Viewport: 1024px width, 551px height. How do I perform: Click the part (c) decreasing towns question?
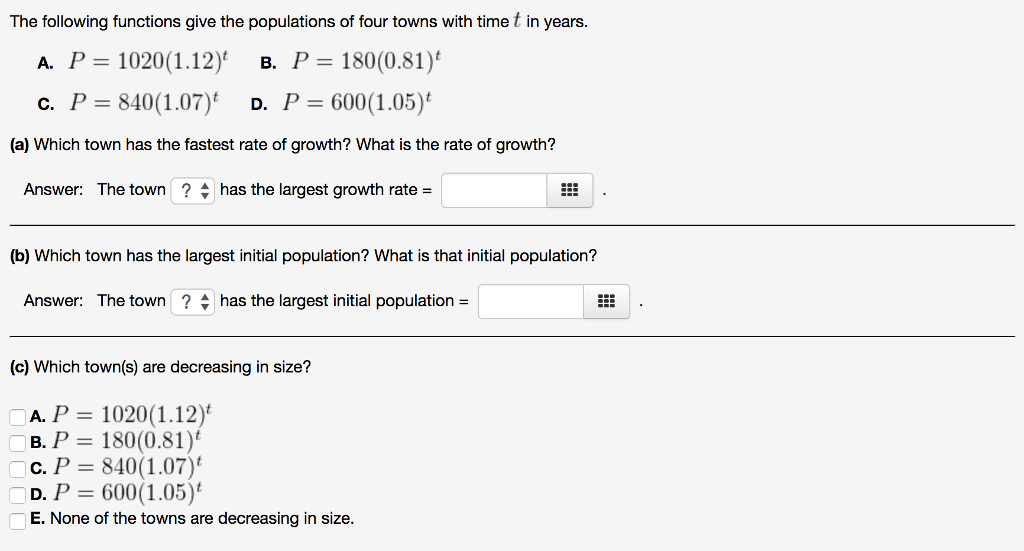pos(161,367)
